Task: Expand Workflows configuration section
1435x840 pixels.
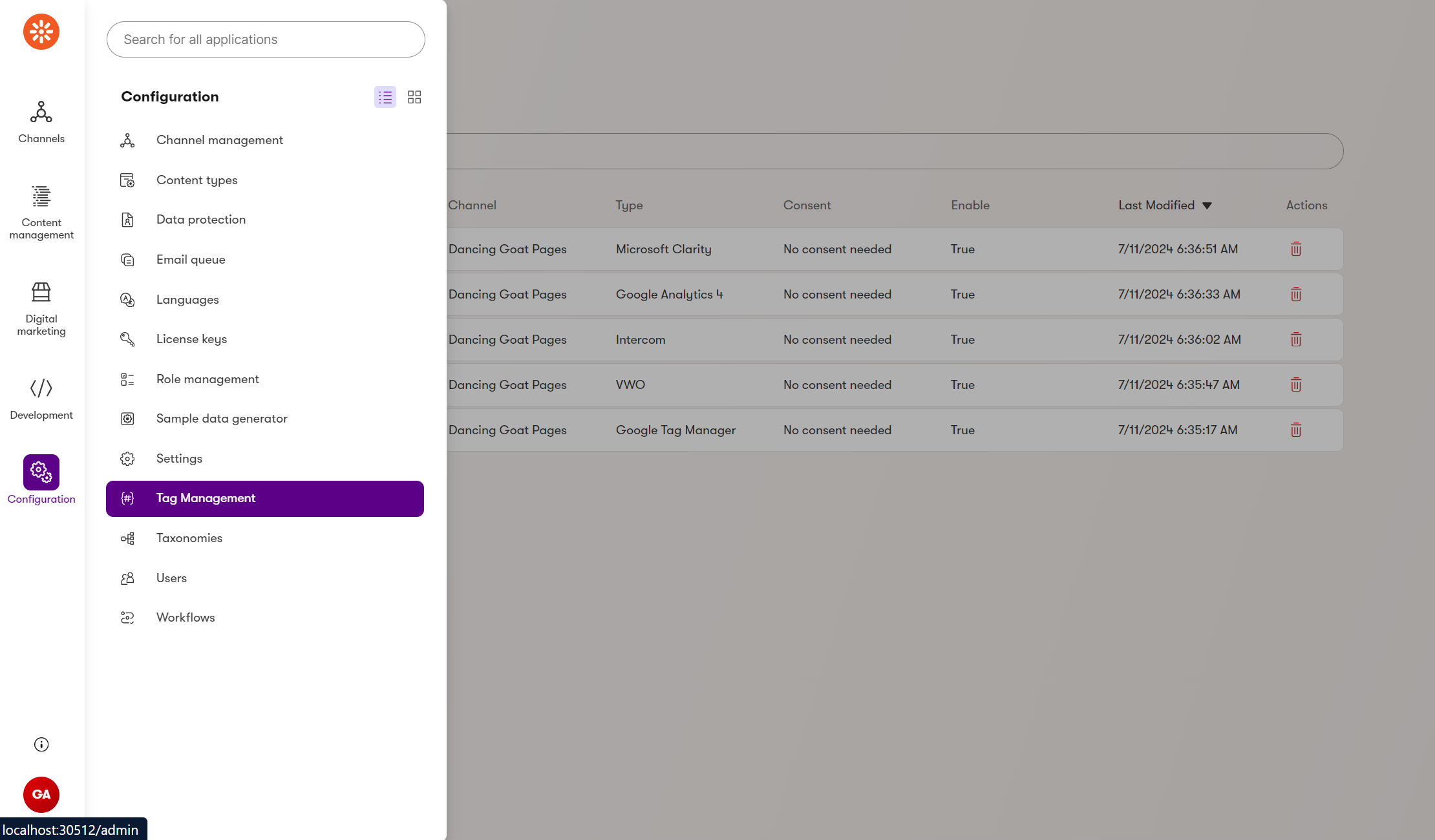Action: (x=185, y=617)
